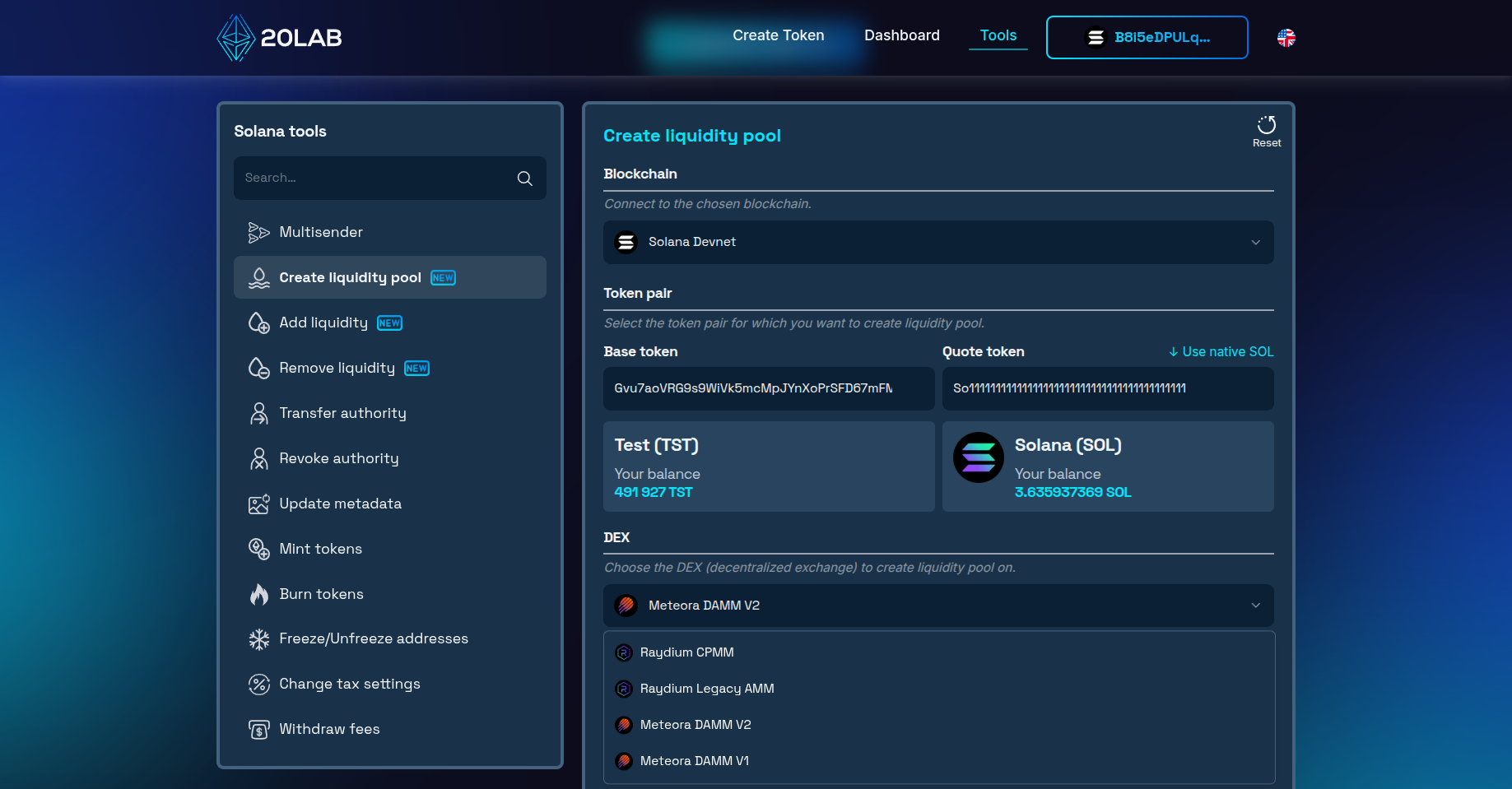The height and width of the screenshot is (789, 1512).
Task: Click the Solana (SOL) token name
Action: point(1068,446)
